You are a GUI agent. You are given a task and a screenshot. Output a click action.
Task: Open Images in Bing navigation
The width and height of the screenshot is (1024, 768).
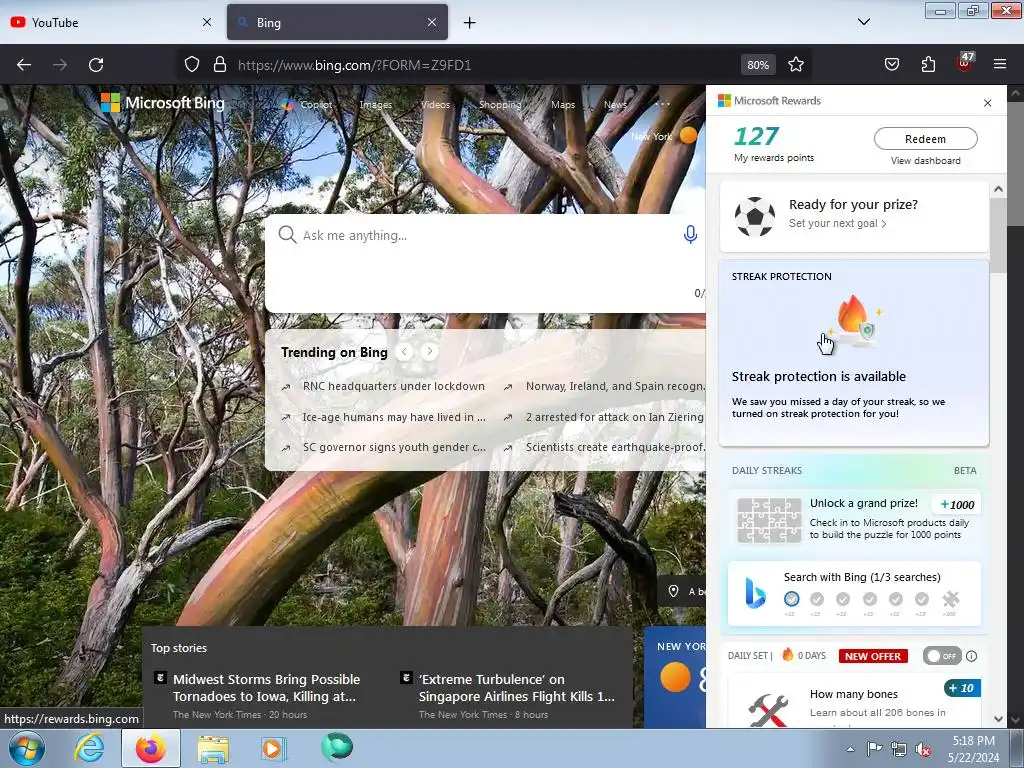[x=376, y=104]
